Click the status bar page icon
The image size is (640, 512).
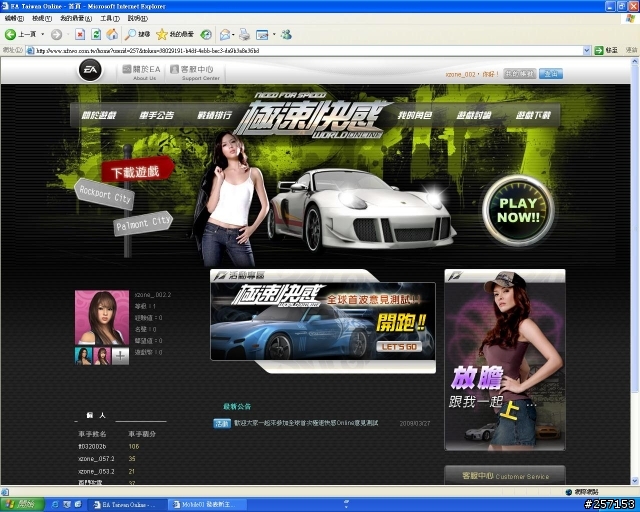tap(5, 492)
